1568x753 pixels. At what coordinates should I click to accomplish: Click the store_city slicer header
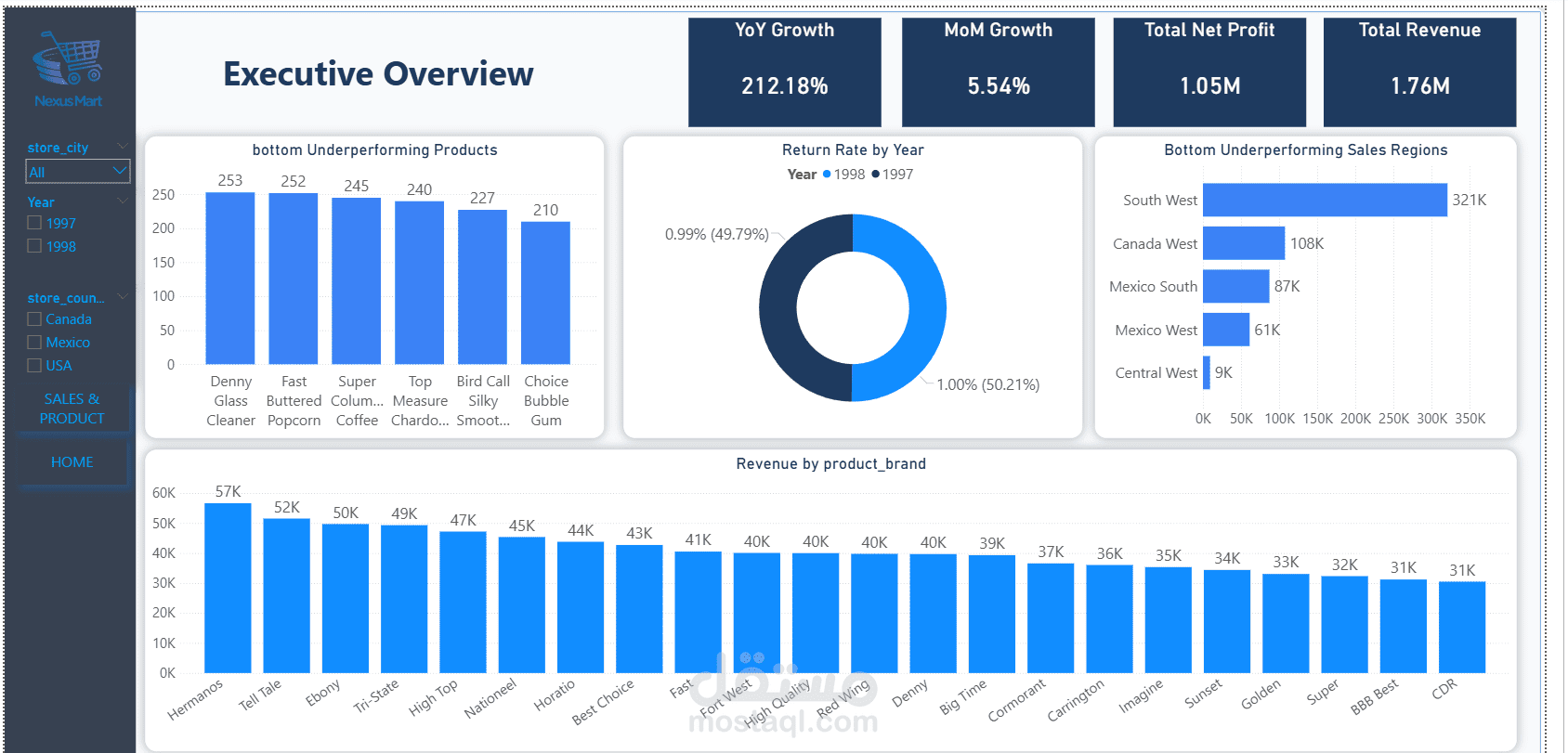coord(58,148)
